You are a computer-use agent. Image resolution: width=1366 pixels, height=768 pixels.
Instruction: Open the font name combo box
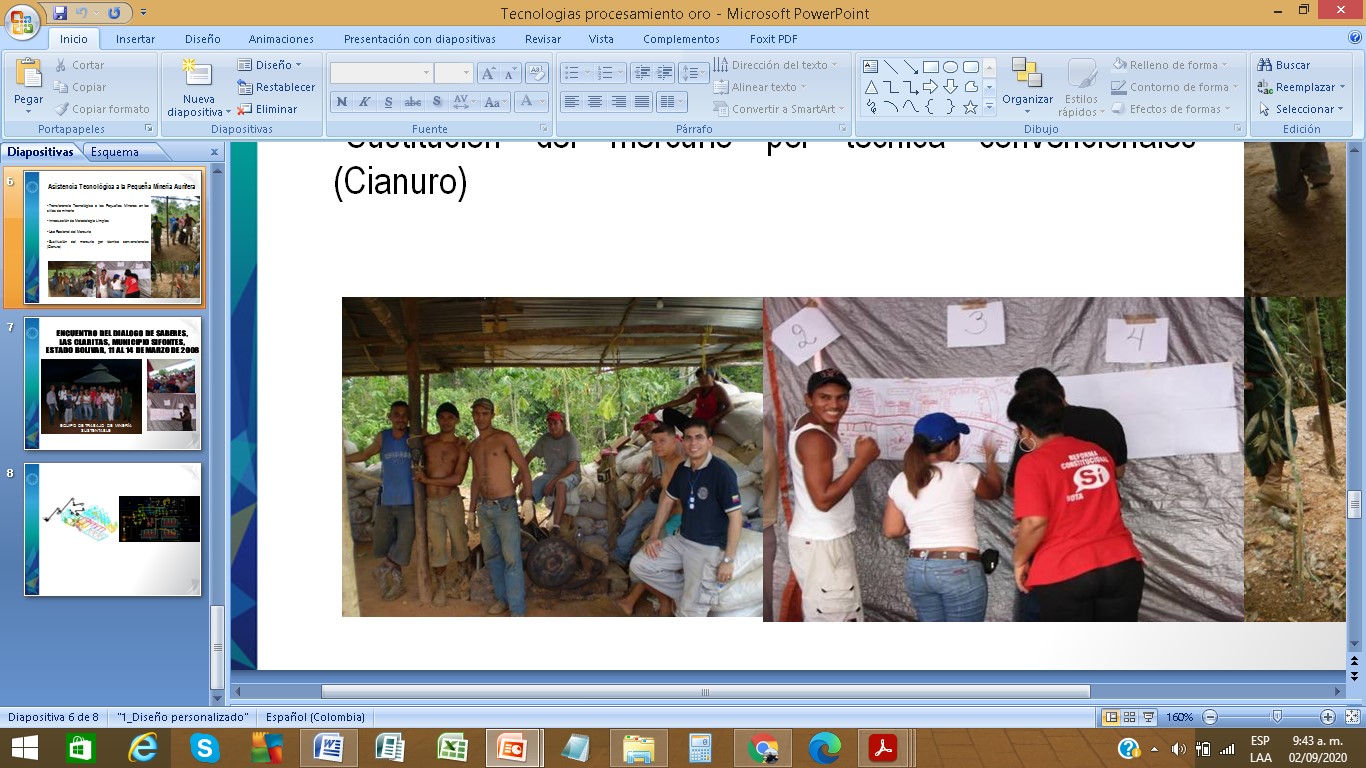click(381, 73)
